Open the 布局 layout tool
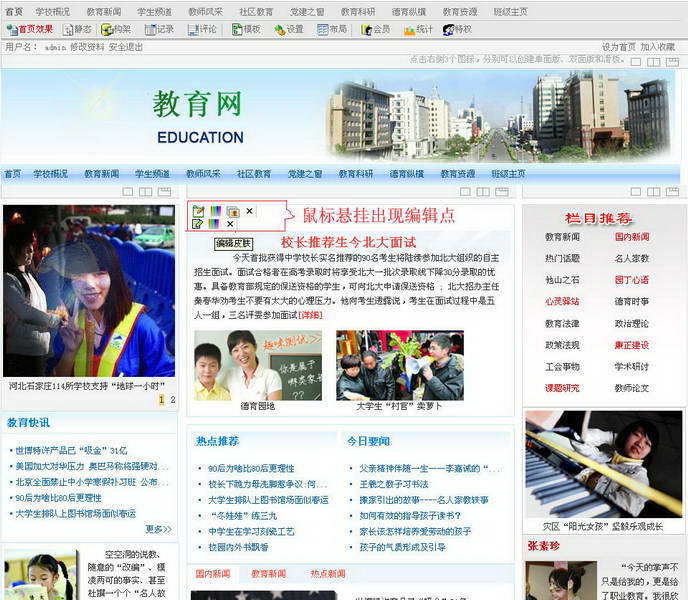Image resolution: width=688 pixels, height=600 pixels. 332,29
